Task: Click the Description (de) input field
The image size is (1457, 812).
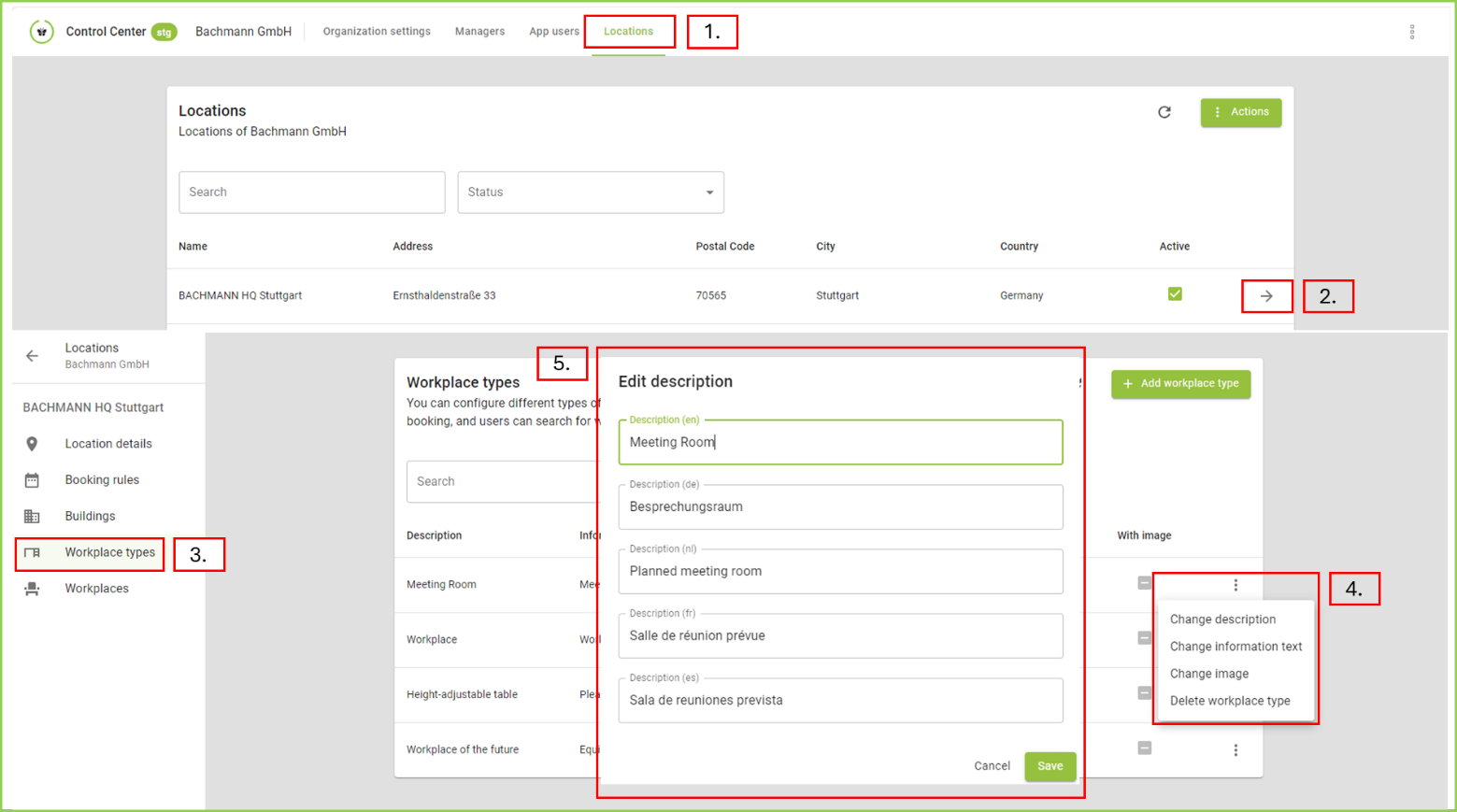Action: (x=840, y=507)
